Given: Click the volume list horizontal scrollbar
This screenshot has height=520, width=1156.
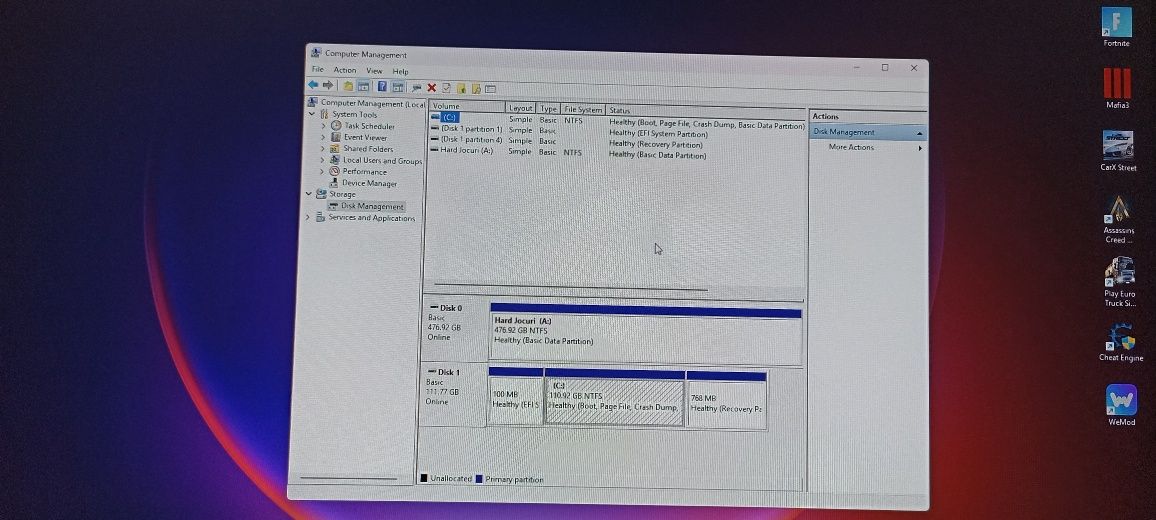Looking at the screenshot, I should coord(571,287).
